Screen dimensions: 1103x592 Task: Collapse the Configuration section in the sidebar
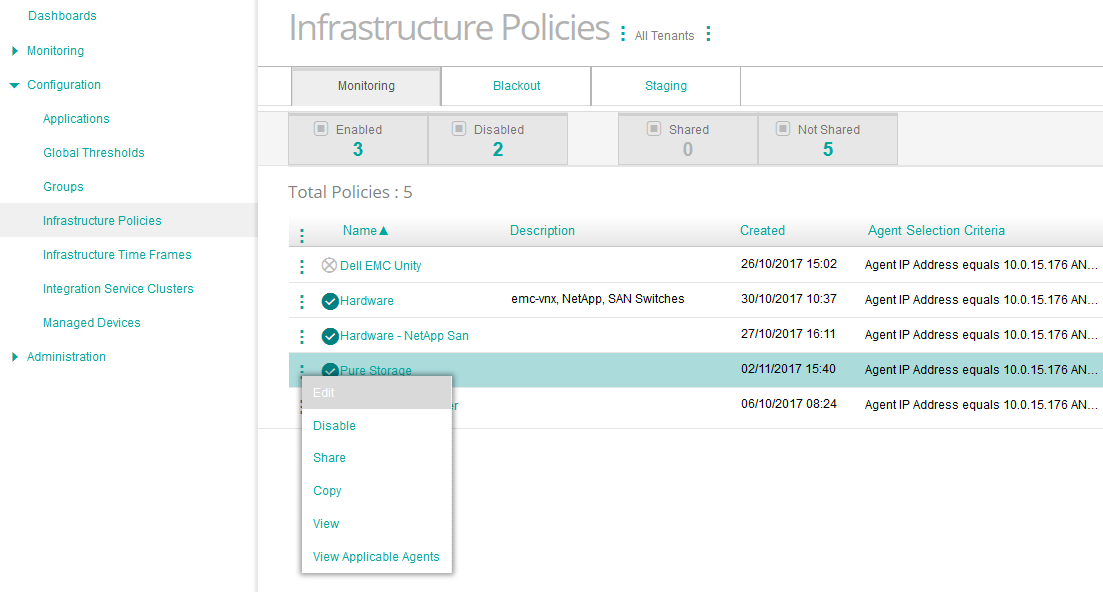[x=13, y=84]
